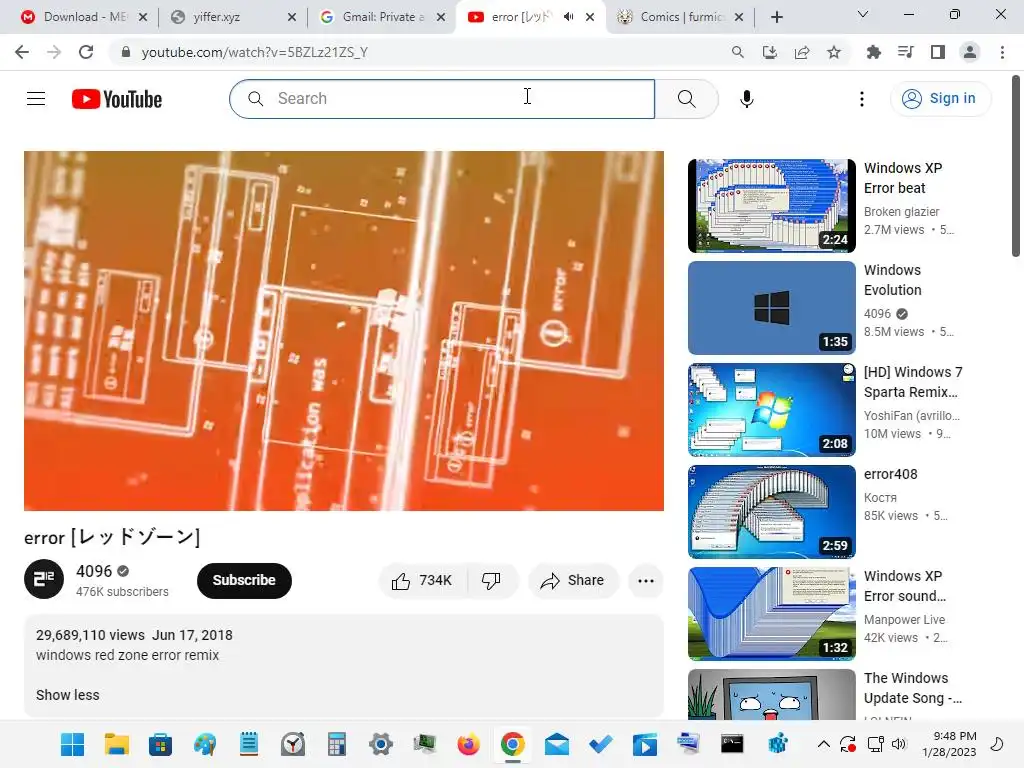The height and width of the screenshot is (768, 1024).
Task: Open Windows 7 Sparta Remix thumbnail
Action: point(772,409)
